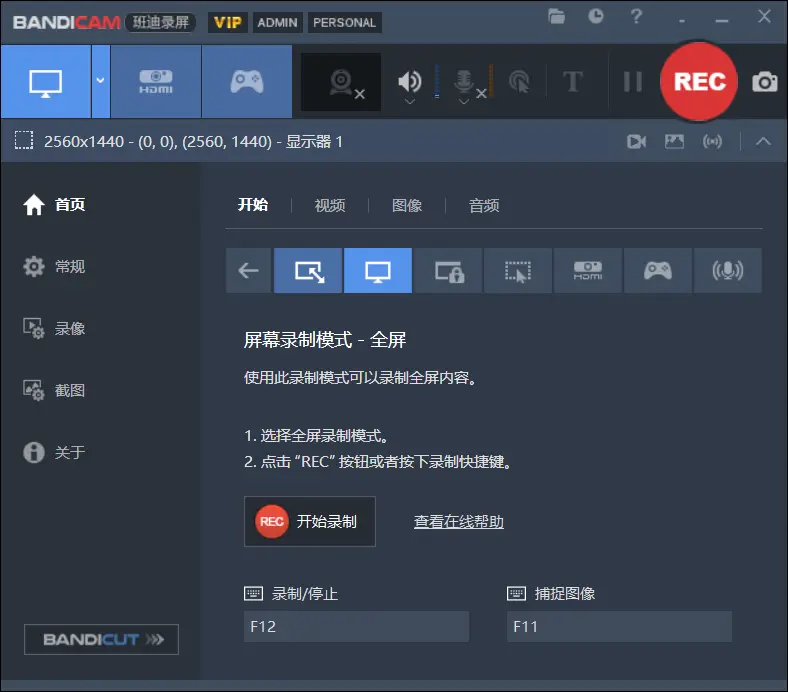Toggle speaker sound recording
The width and height of the screenshot is (788, 692).
click(410, 80)
